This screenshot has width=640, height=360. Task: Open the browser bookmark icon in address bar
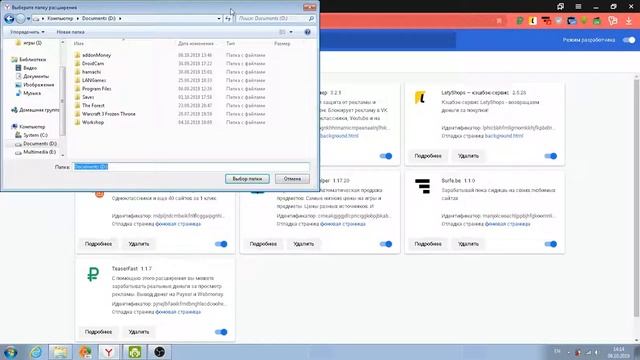click(x=499, y=21)
